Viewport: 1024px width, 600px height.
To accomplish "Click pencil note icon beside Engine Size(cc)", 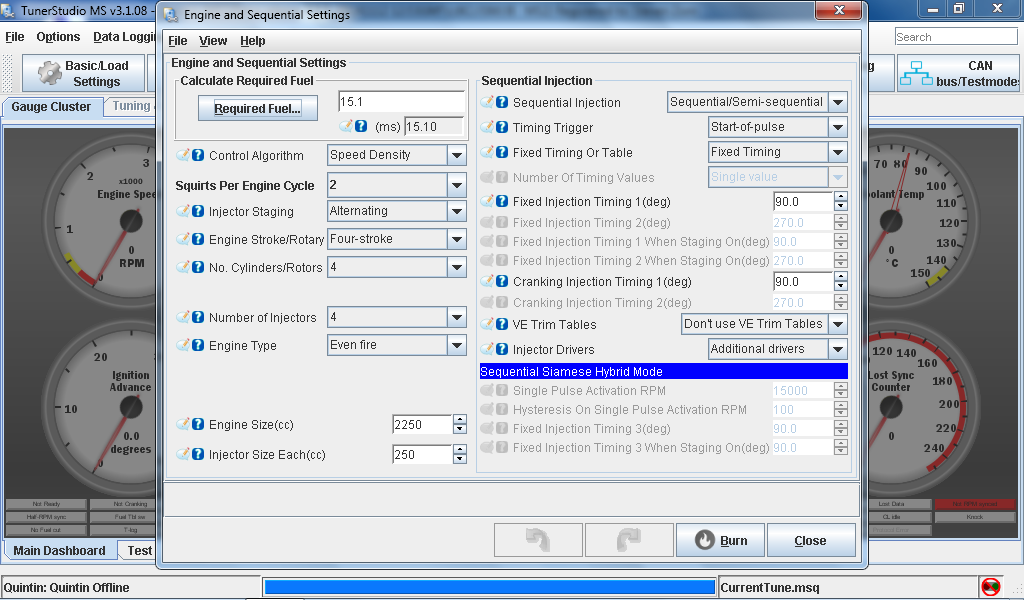I will coord(183,424).
